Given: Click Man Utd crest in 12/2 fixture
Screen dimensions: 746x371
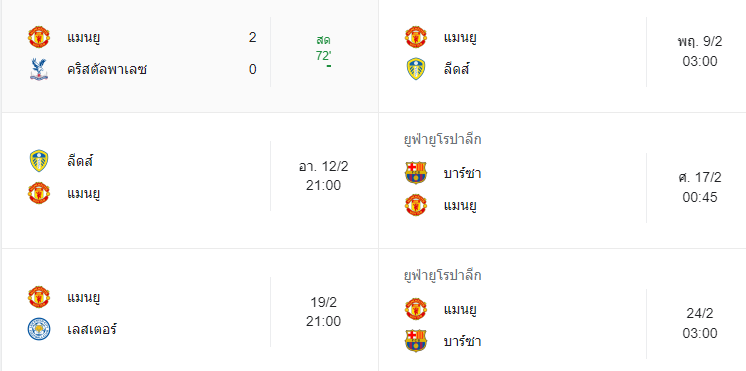Looking at the screenshot, I should tap(39, 193).
